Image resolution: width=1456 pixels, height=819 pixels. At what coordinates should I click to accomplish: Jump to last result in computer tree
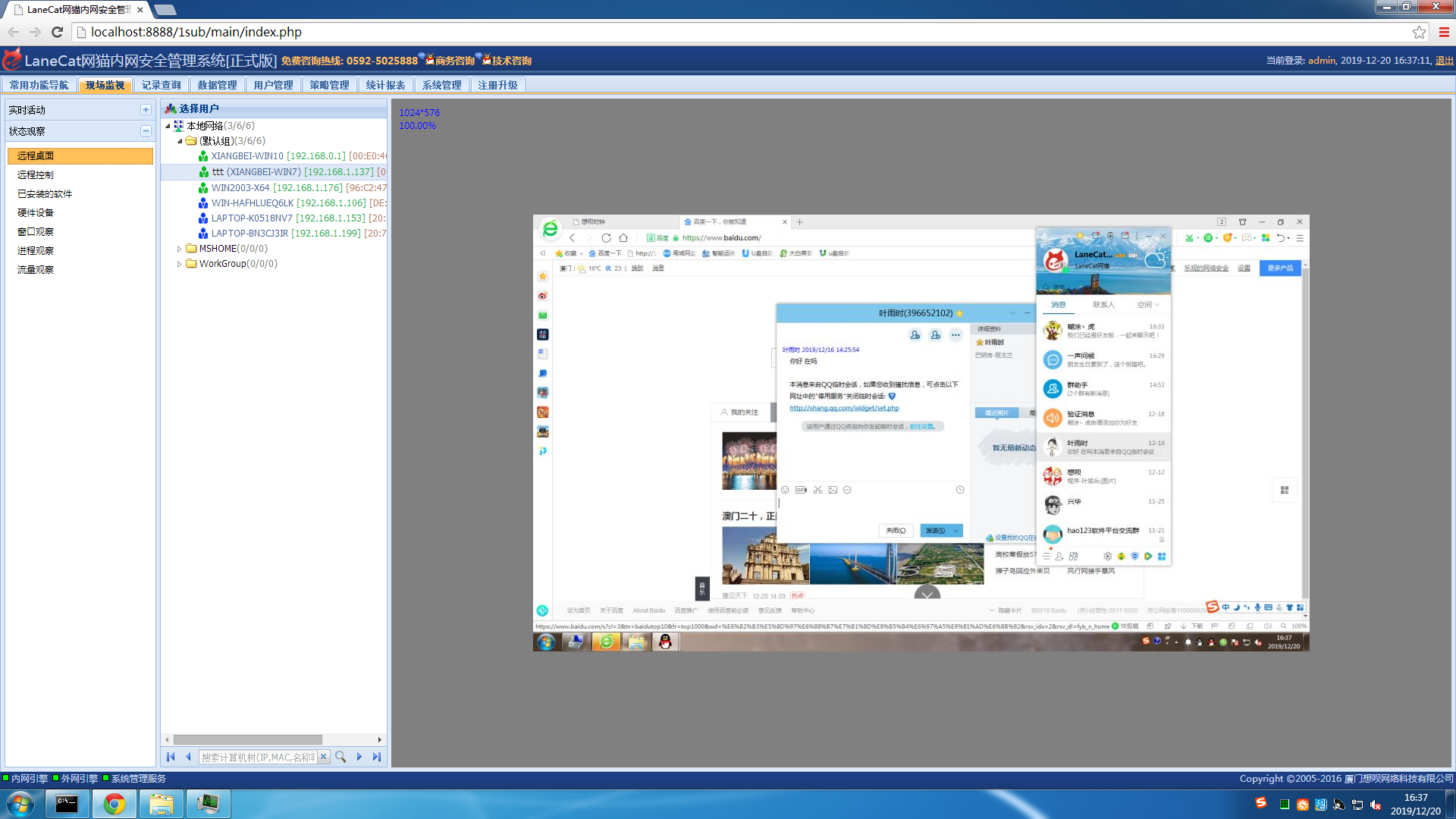point(377,757)
